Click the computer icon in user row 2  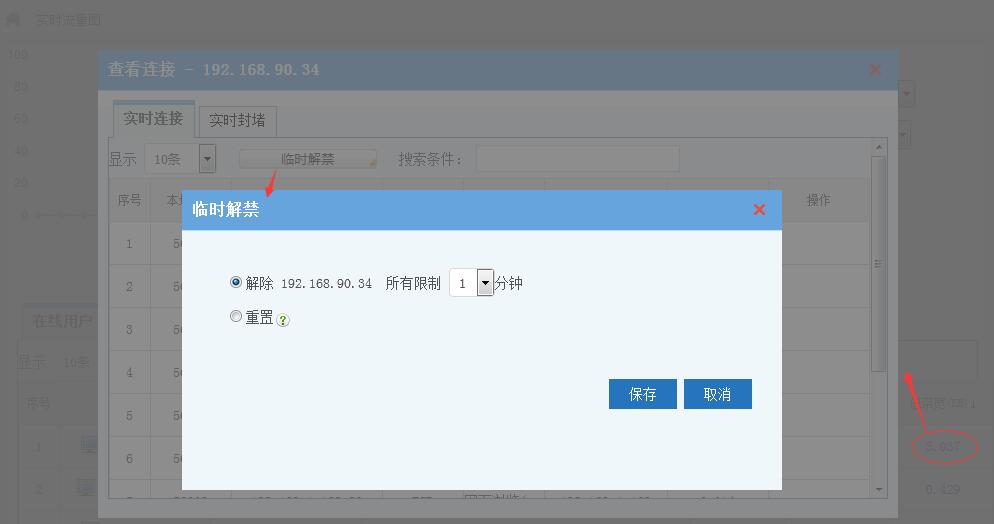(88, 489)
